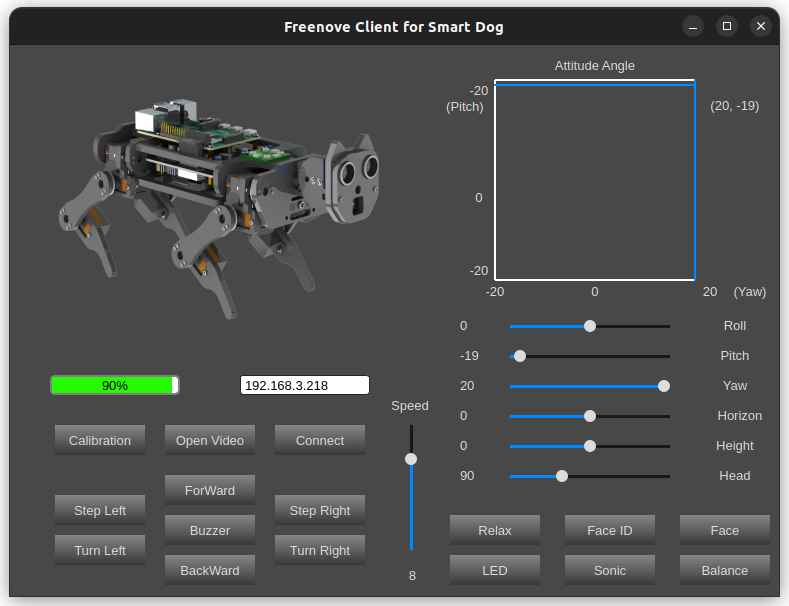Click the 90% battery level bar
This screenshot has width=789, height=606.
click(115, 386)
